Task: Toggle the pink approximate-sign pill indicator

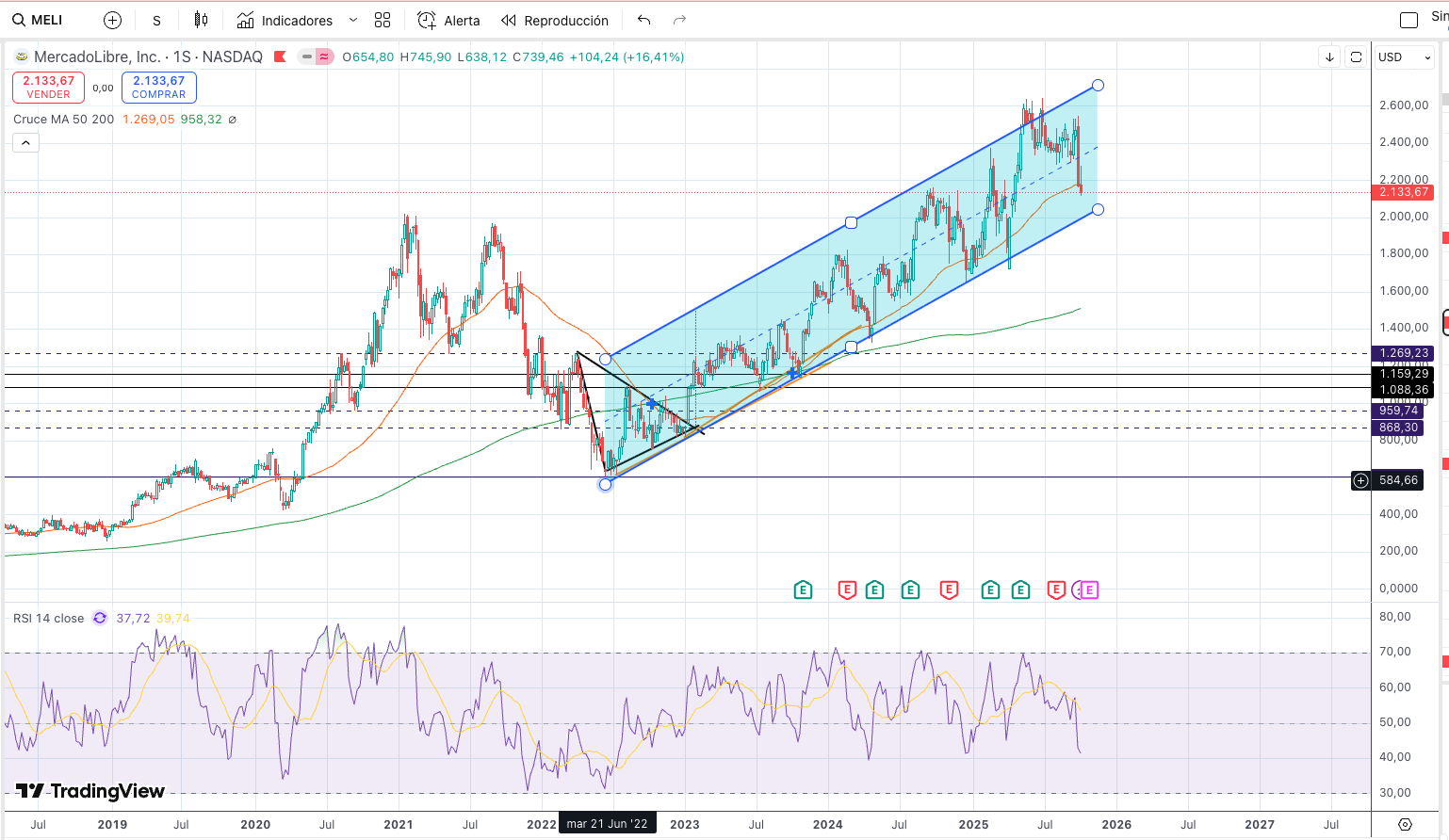Action: click(x=324, y=57)
